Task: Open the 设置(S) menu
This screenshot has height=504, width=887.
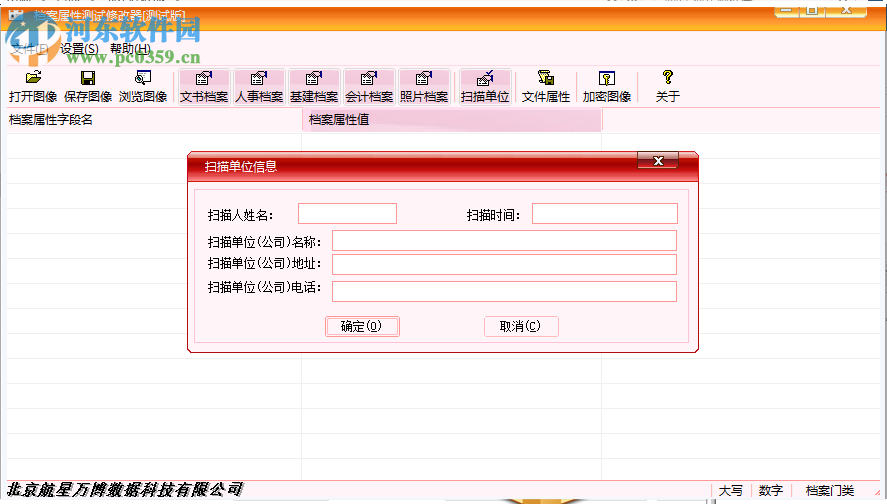Action: click(79, 49)
